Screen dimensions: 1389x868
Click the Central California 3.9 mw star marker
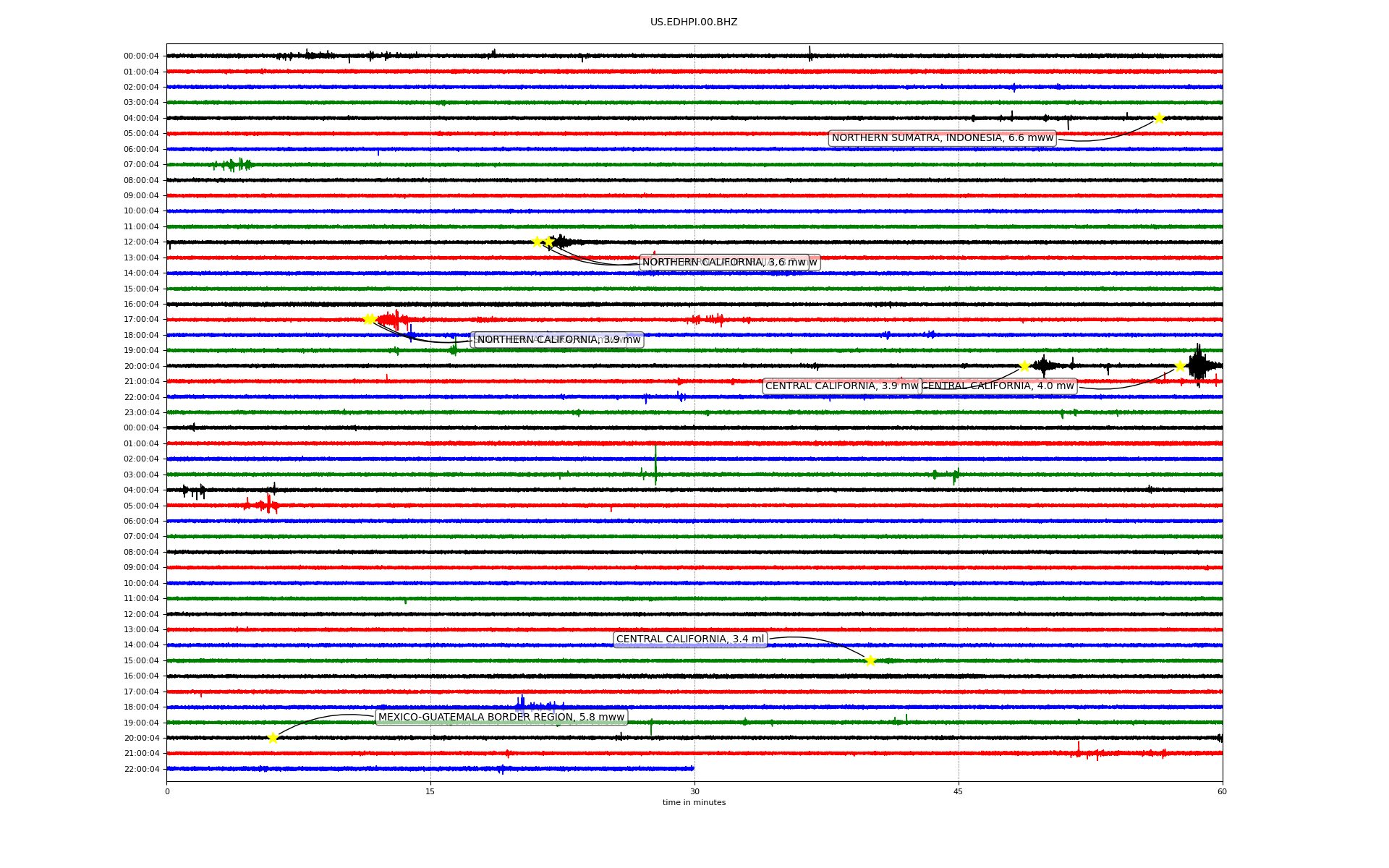(x=1024, y=366)
